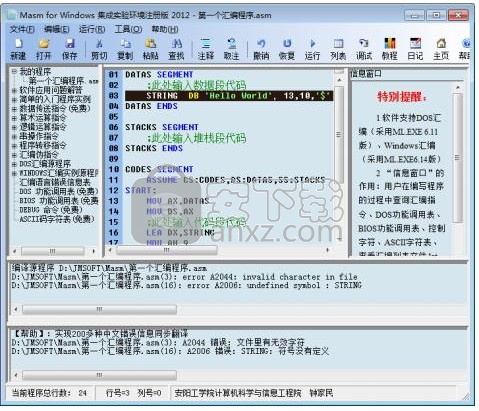The height and width of the screenshot is (411, 479).
Task: Expand the 程序转移指令 tree node
Action: coord(14,146)
